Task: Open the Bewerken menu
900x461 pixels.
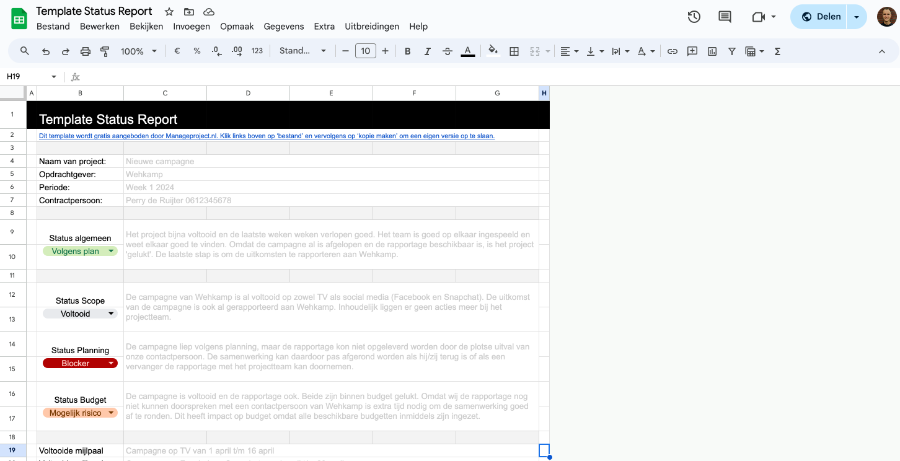Action: [x=99, y=26]
